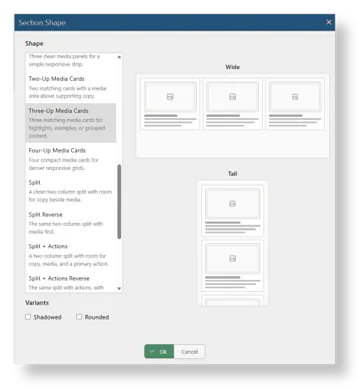Confirm with the Ok button
This screenshot has width=360, height=389.
[159, 351]
